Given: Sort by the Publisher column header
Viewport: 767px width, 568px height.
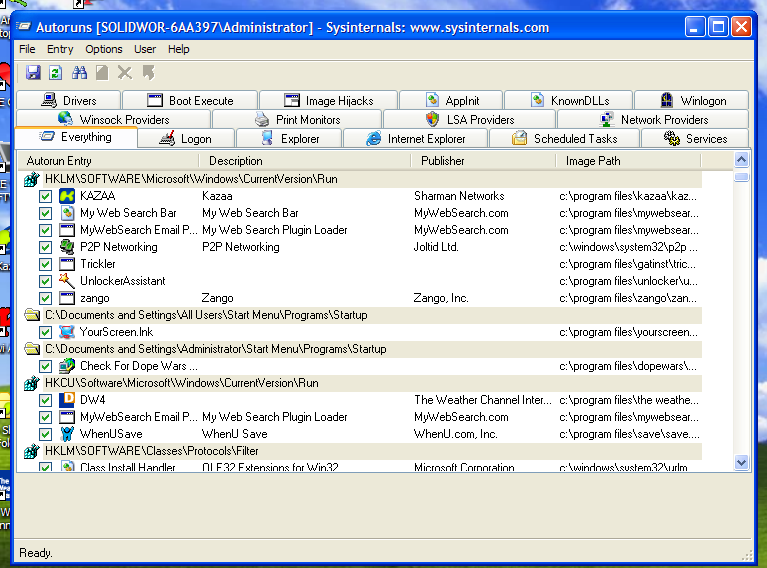Looking at the screenshot, I should click(x=484, y=161).
